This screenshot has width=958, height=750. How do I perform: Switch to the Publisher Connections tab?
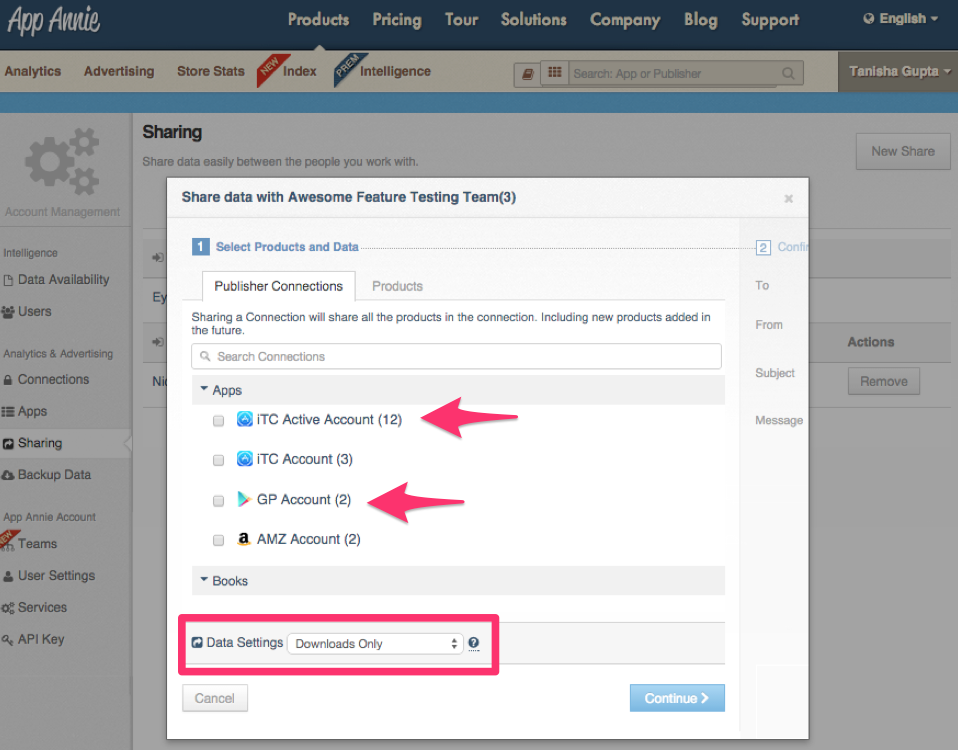[x=279, y=286]
